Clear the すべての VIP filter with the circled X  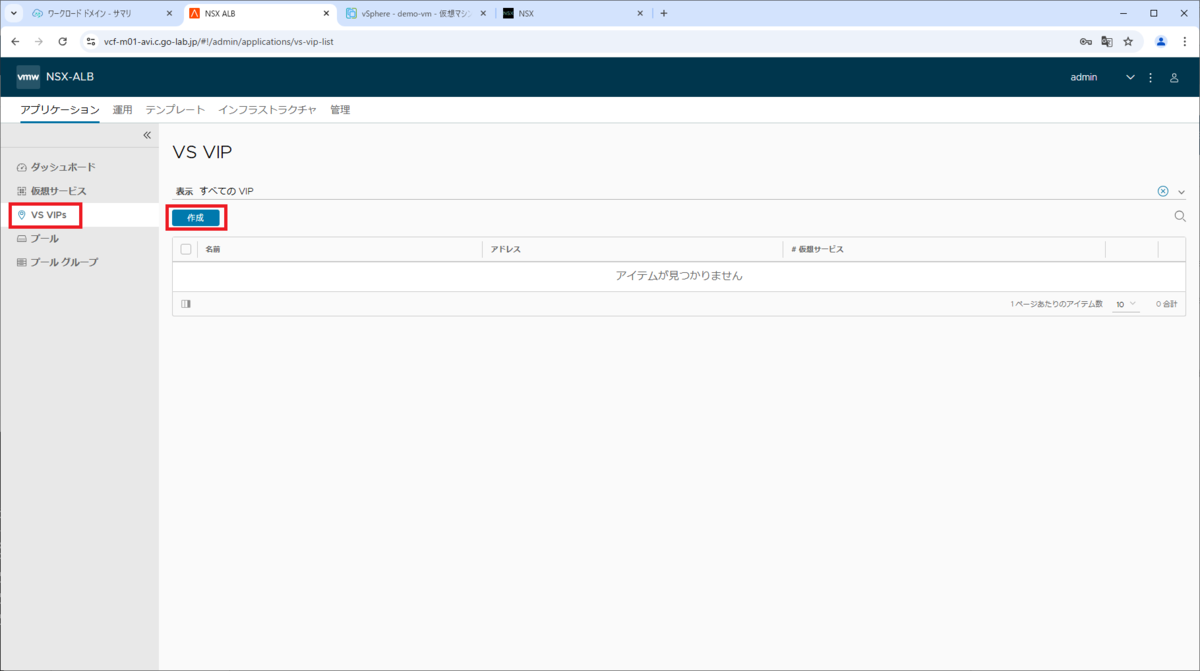pos(1163,191)
